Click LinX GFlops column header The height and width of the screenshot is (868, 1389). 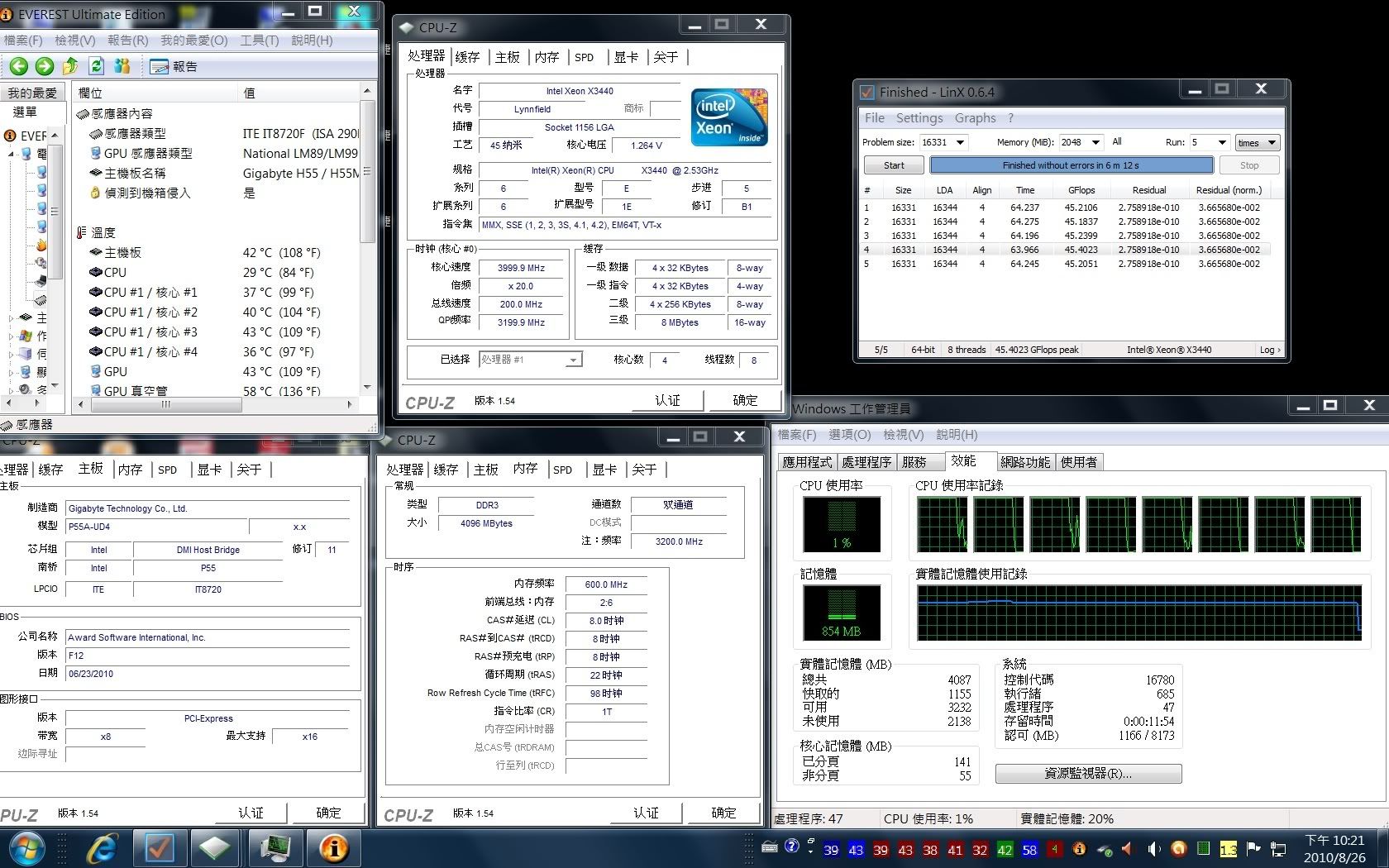pyautogui.click(x=1081, y=190)
